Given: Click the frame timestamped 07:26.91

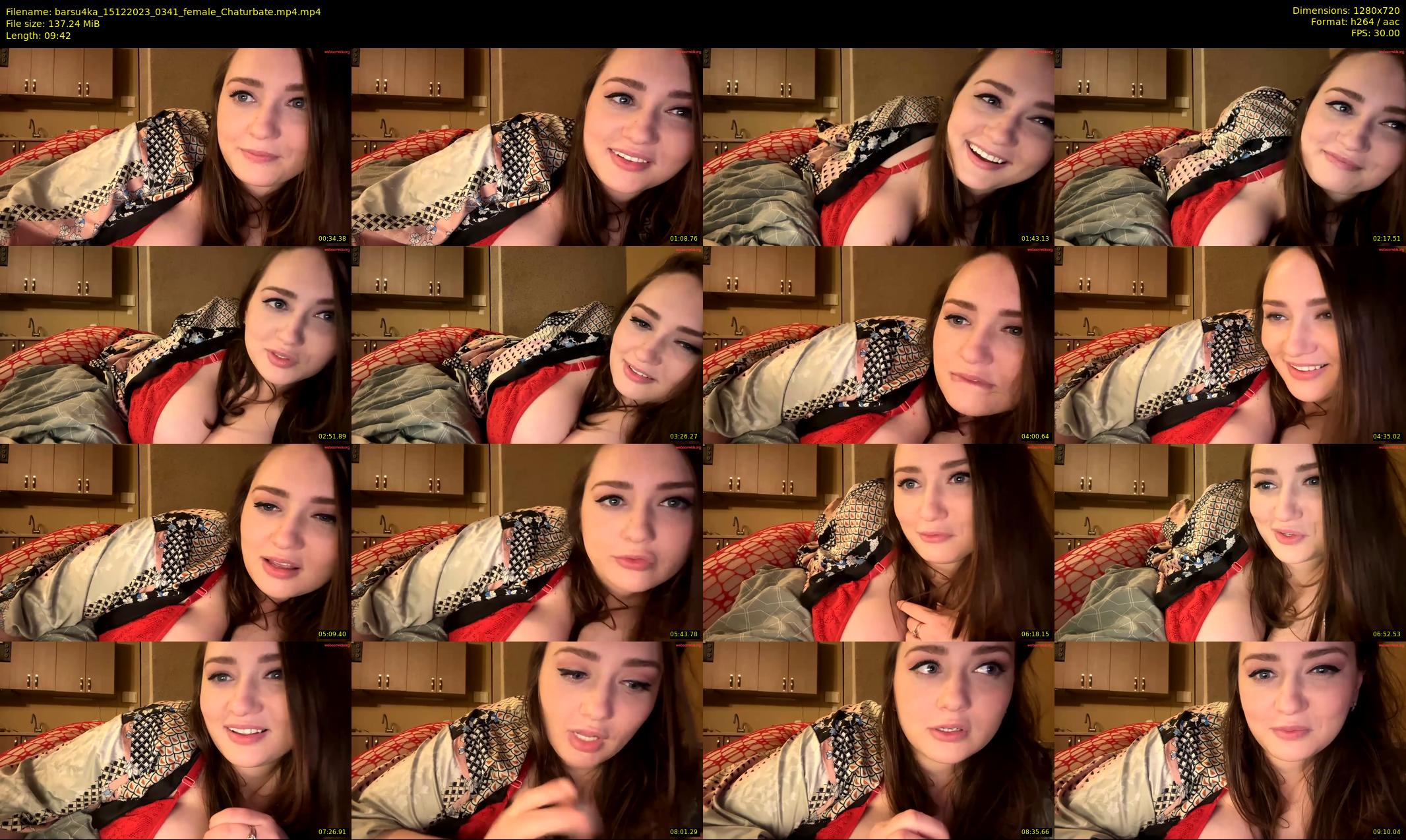Looking at the screenshot, I should tap(175, 740).
